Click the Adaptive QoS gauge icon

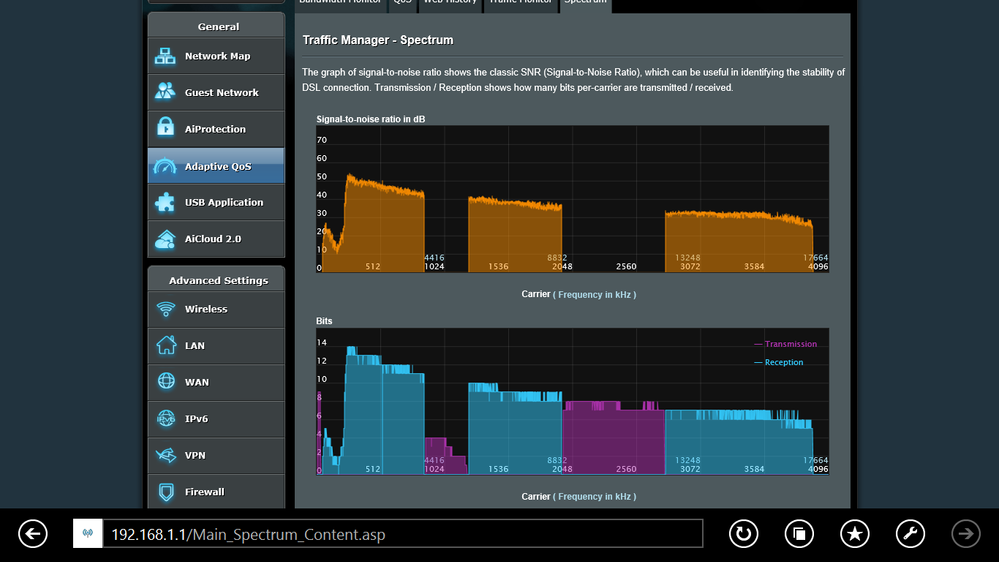point(165,166)
